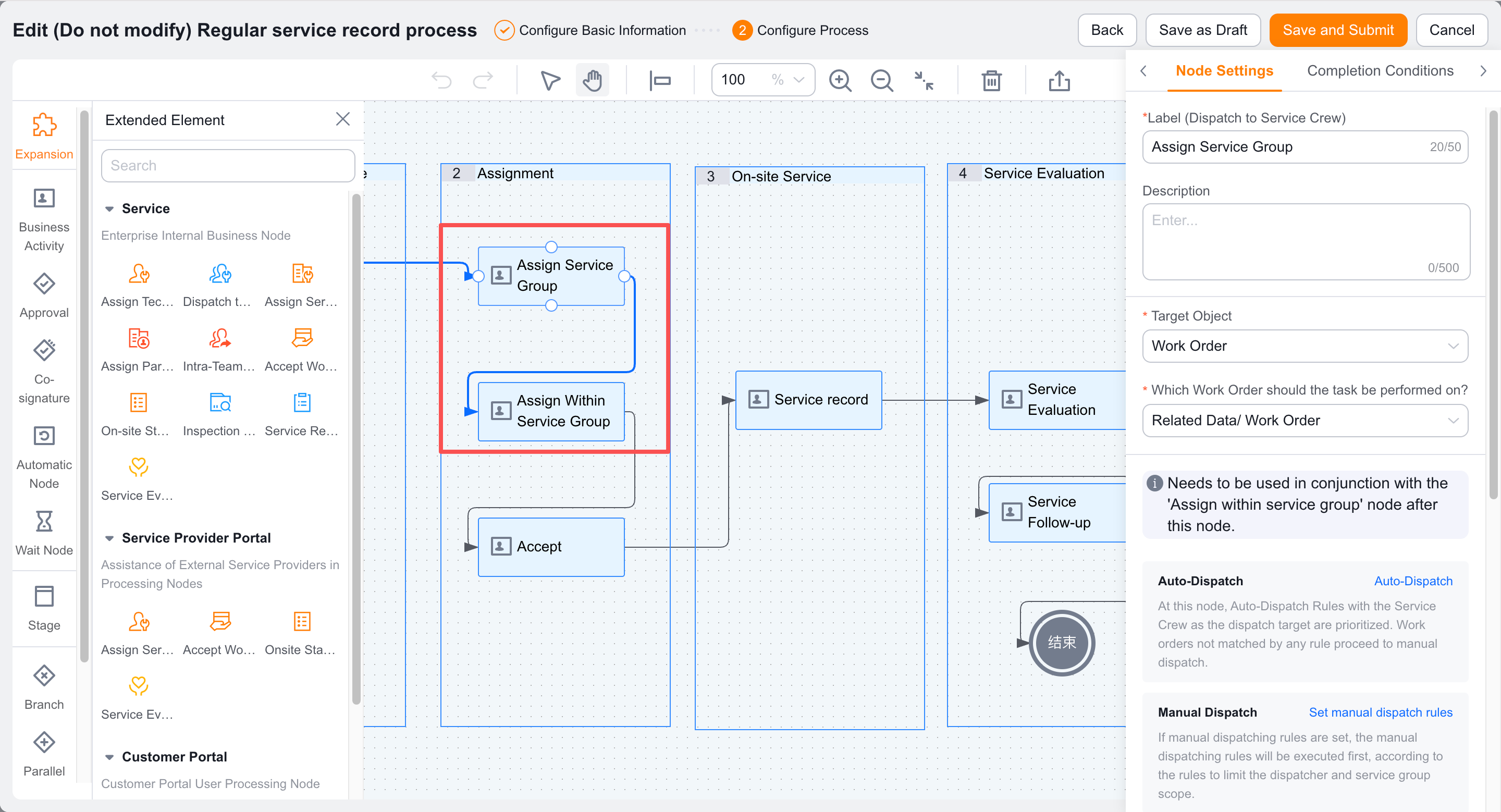
Task: Open the Auto-Dispatch link
Action: tap(1412, 581)
